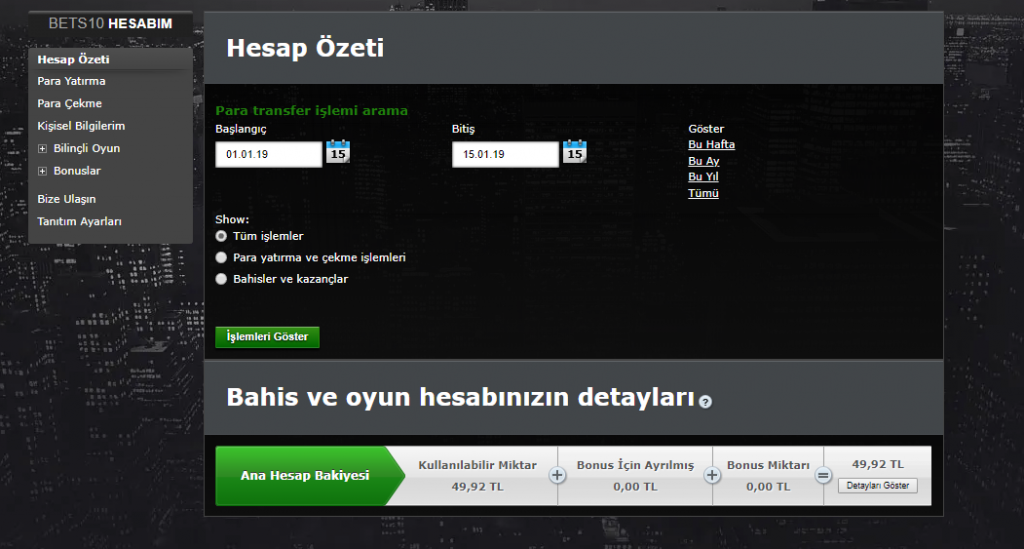Click the equals icon before total balance
1024x549 pixels.
(824, 476)
